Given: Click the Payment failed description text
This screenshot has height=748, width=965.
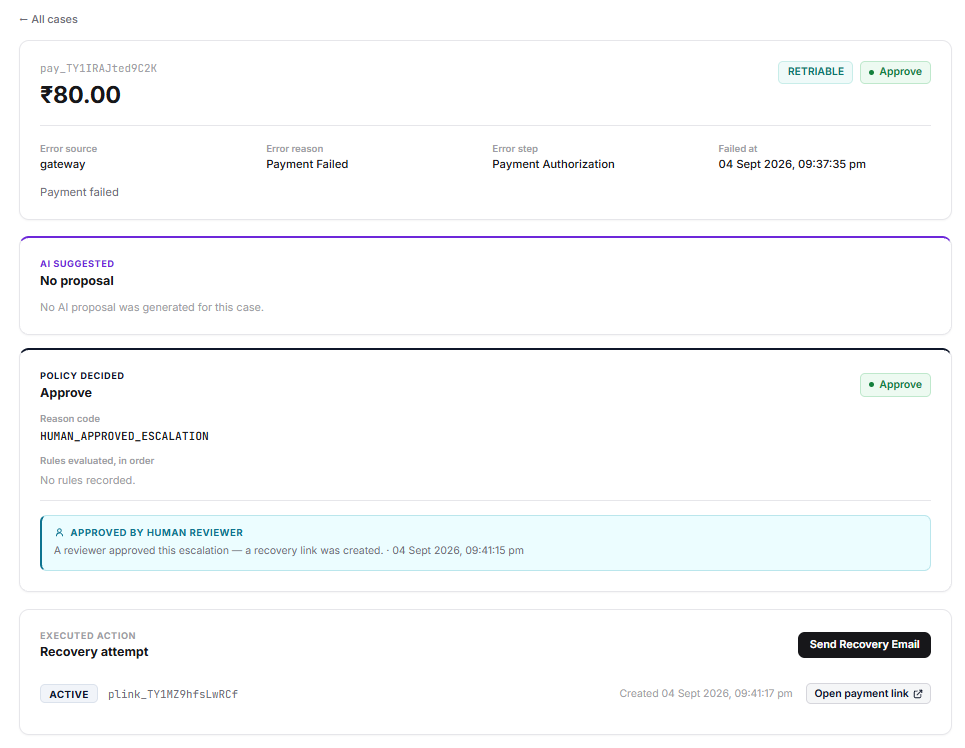Looking at the screenshot, I should 79,192.
